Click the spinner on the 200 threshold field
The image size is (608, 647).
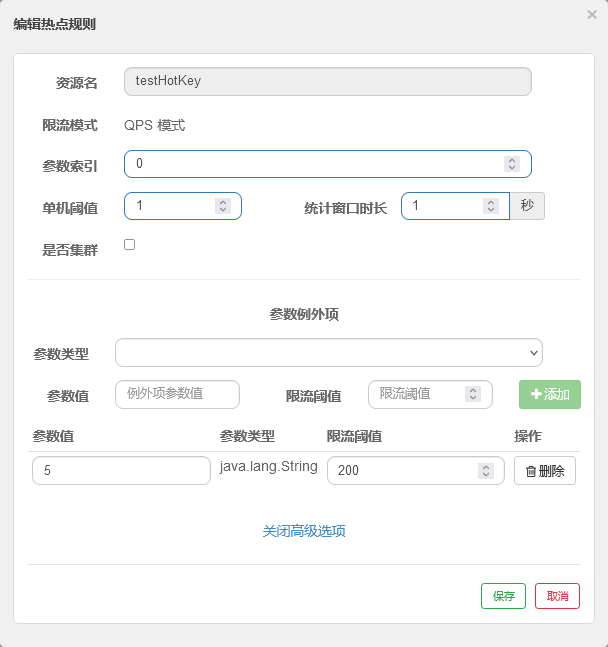click(x=485, y=471)
